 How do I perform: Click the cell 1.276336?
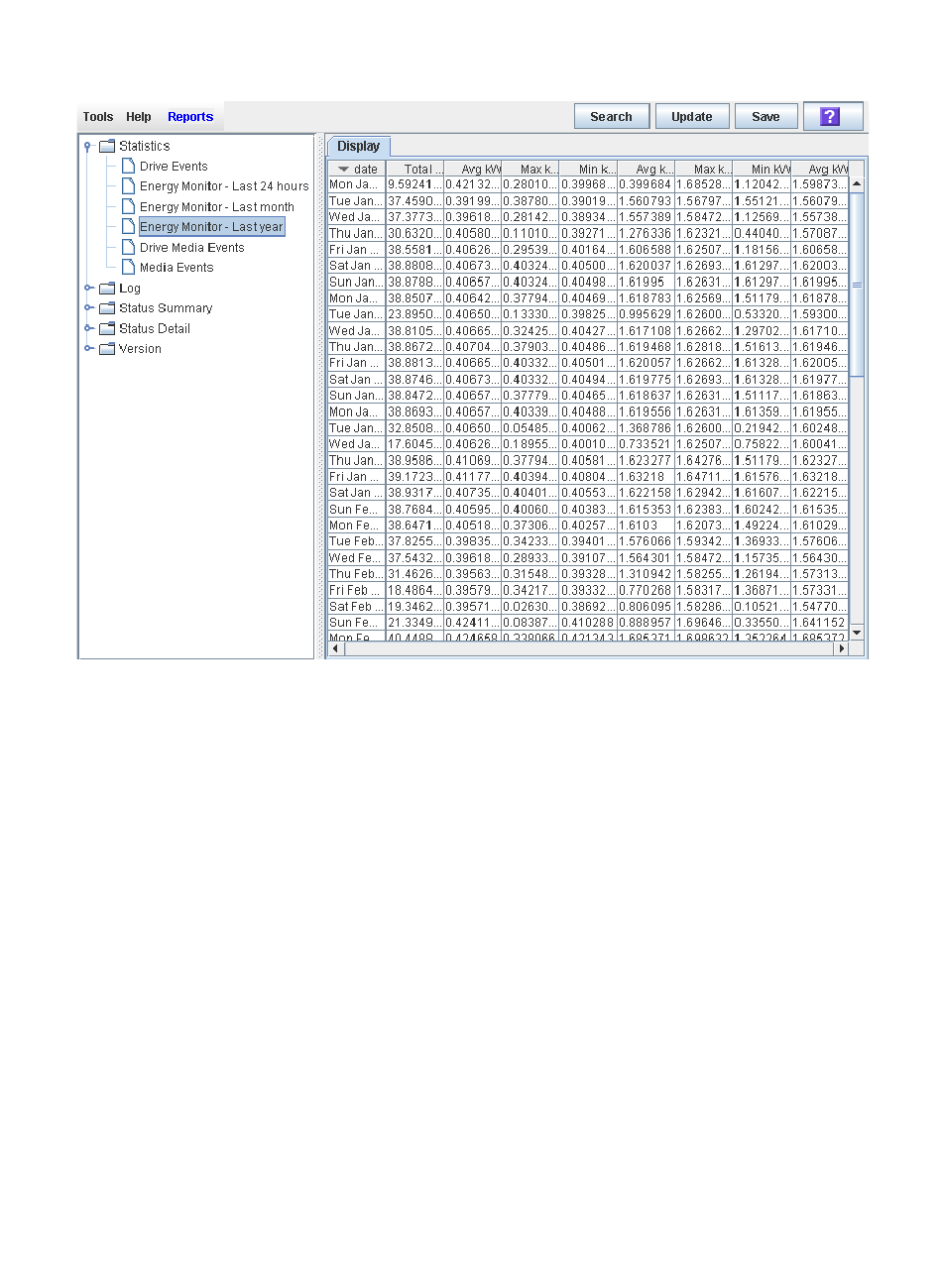(x=647, y=234)
